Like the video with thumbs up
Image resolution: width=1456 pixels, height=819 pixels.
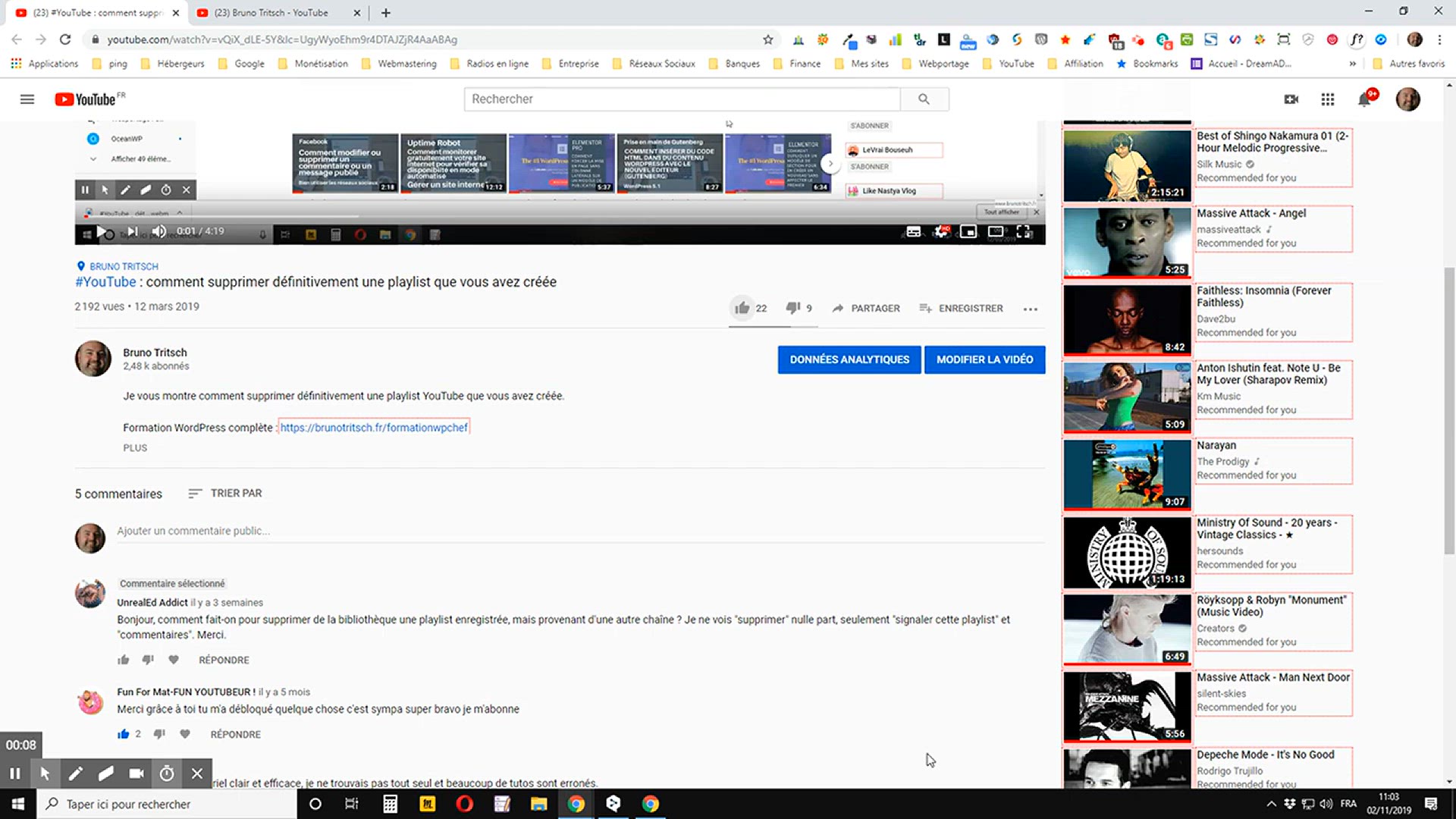[x=742, y=308]
